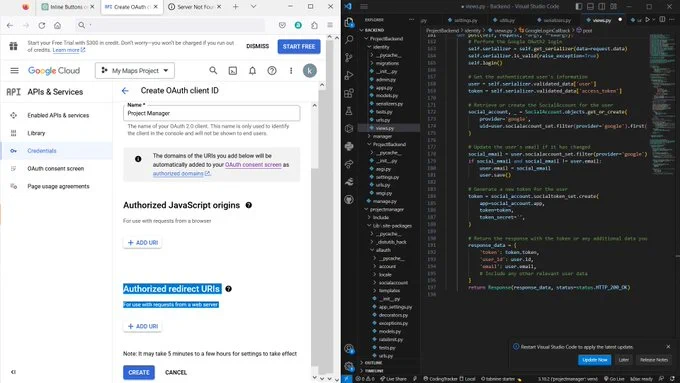
Task: Open the Extensions view in VS Code
Action: point(349,93)
